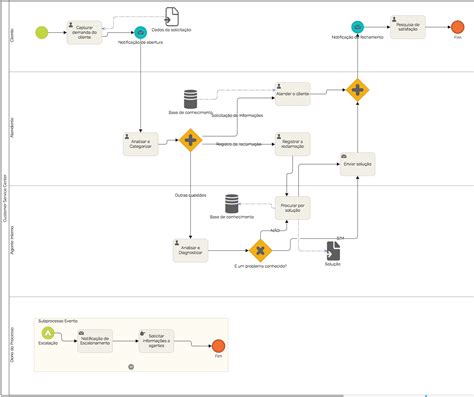Image resolution: width=474 pixels, height=397 pixels.
Task: Click the Notificação de abertura message event
Action: point(140,32)
